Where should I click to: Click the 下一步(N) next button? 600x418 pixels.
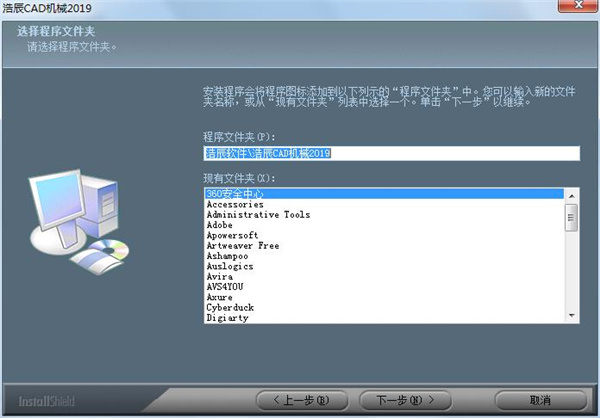[406, 400]
